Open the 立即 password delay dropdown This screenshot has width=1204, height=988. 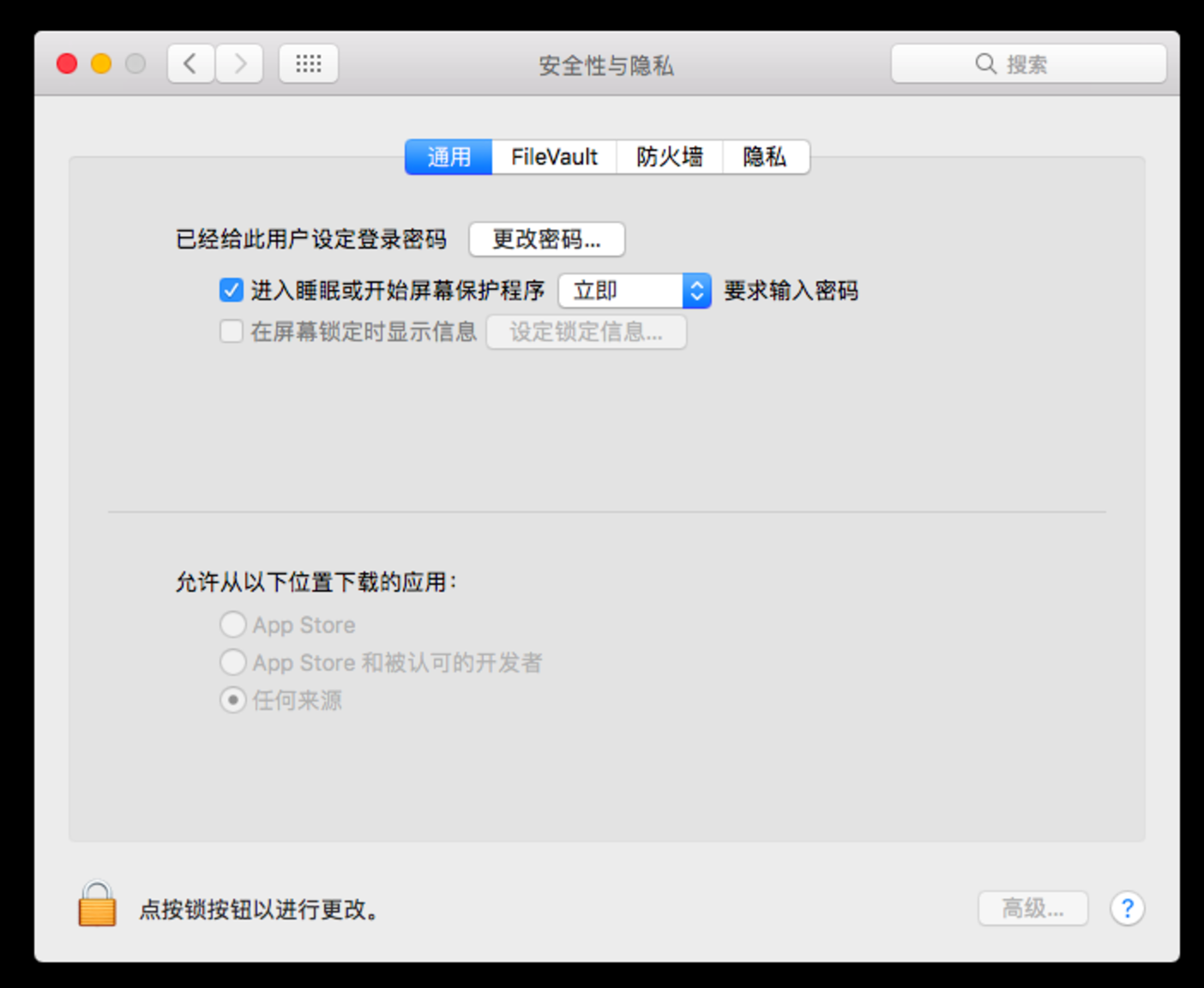(x=635, y=291)
